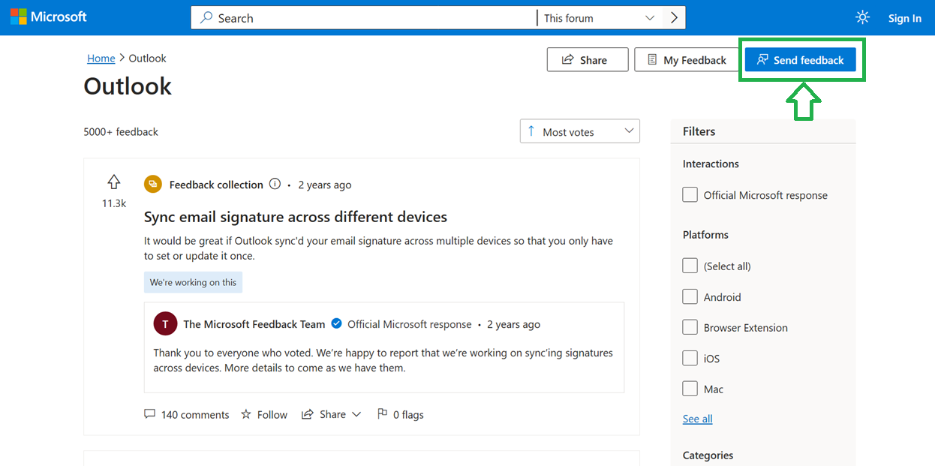
Task: Check Official Microsoft response filter
Action: point(690,195)
